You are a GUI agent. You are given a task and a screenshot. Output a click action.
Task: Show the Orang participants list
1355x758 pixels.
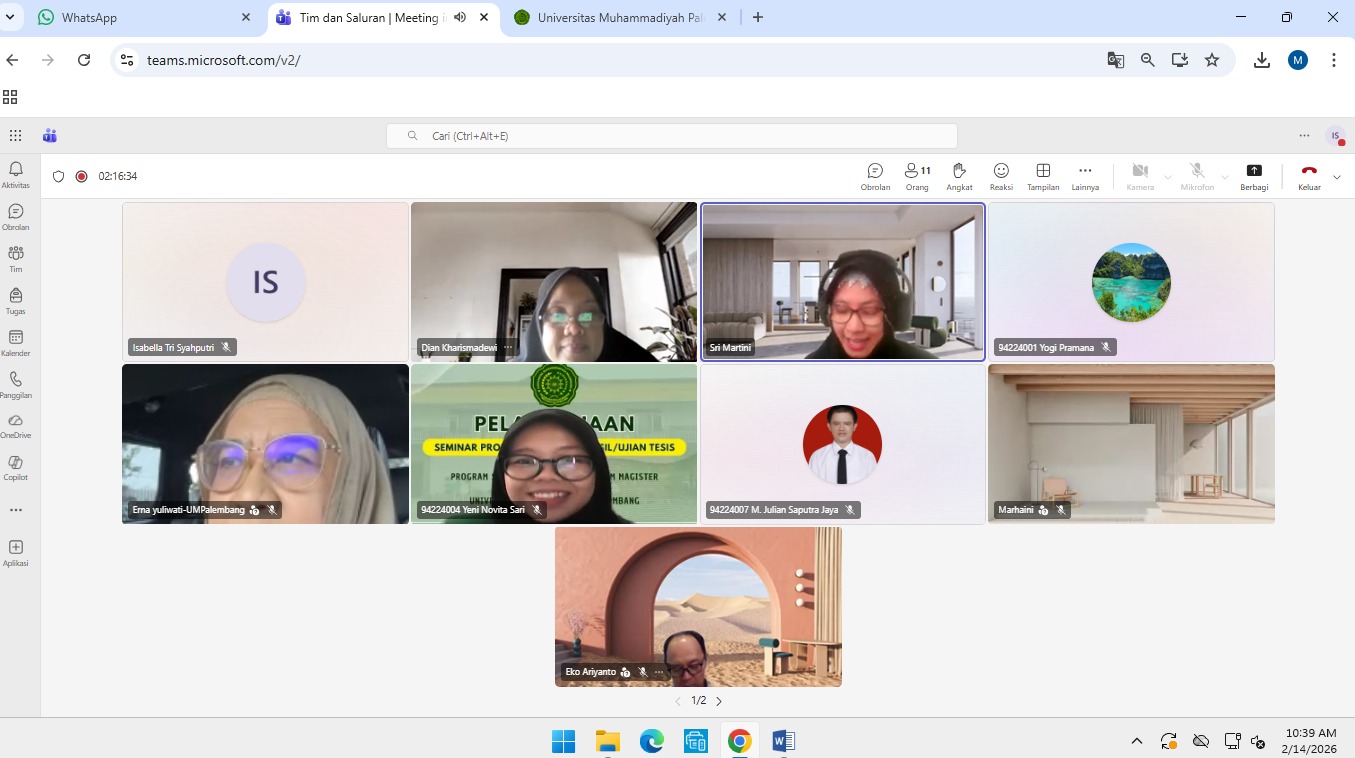click(917, 176)
